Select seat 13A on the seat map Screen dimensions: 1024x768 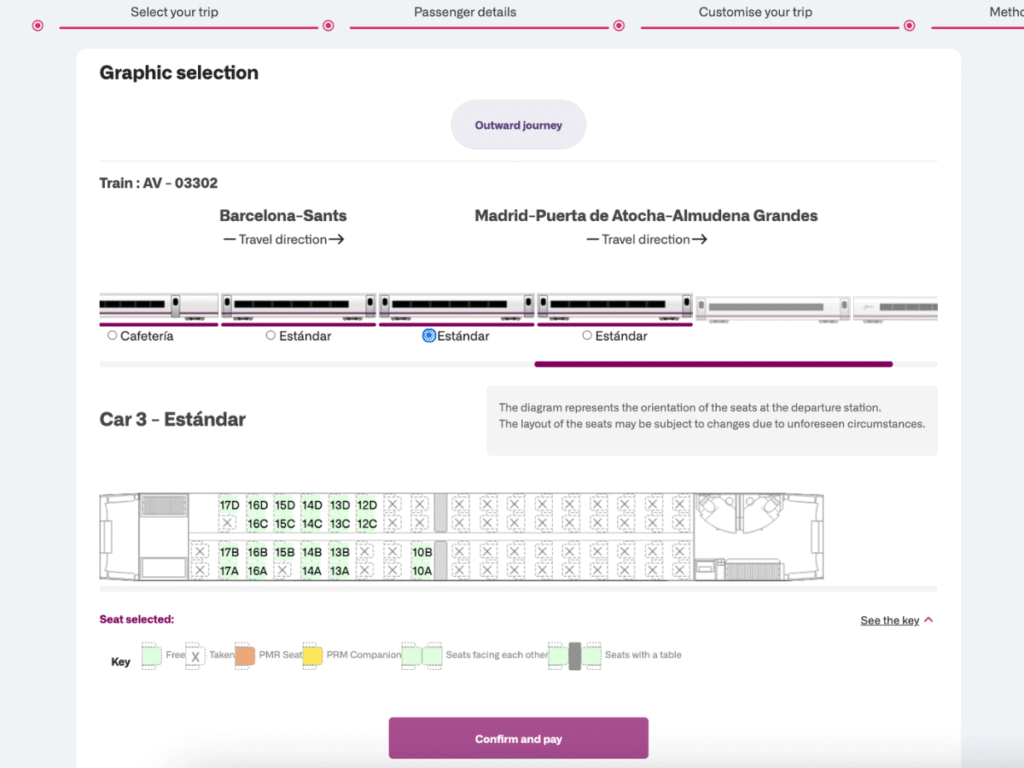coord(340,571)
